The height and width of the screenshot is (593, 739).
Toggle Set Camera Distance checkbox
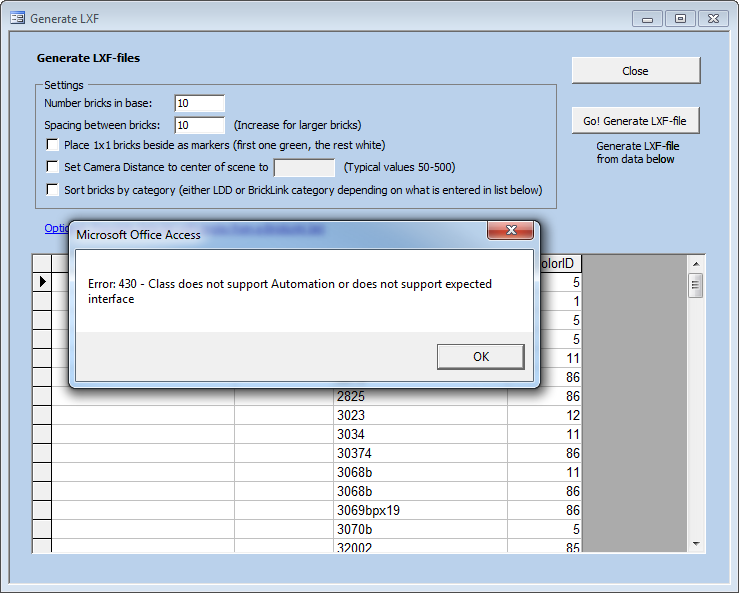click(53, 166)
